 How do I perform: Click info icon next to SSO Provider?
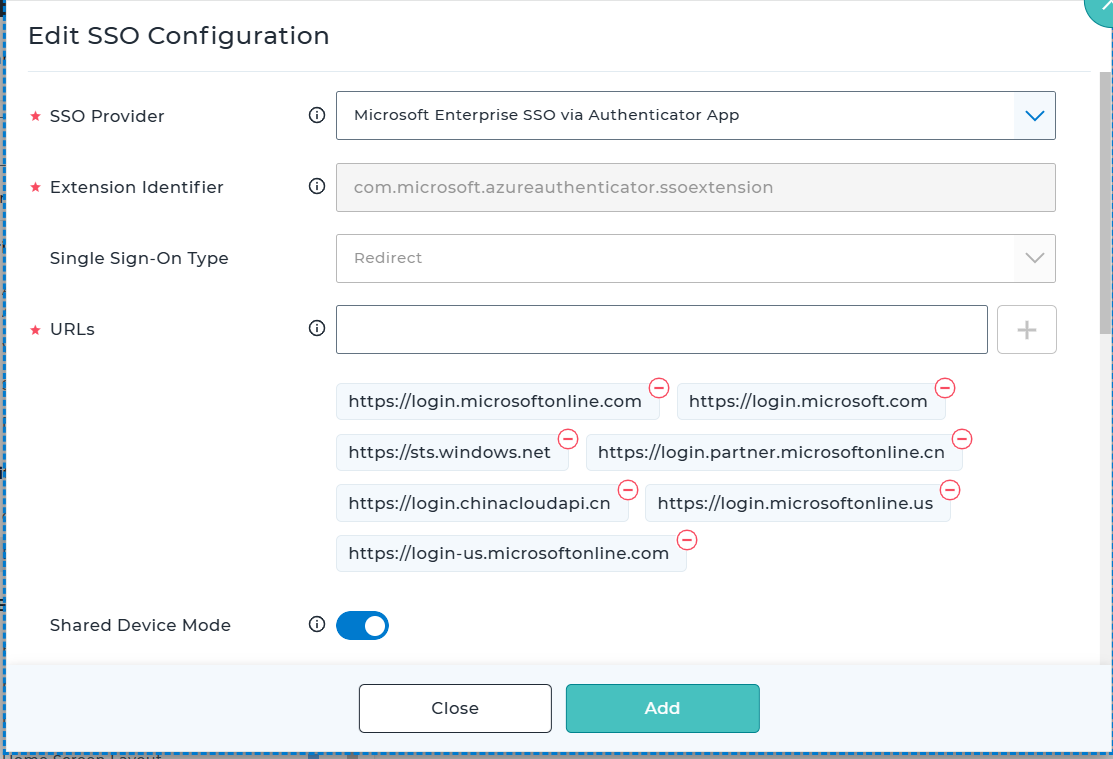(x=317, y=115)
